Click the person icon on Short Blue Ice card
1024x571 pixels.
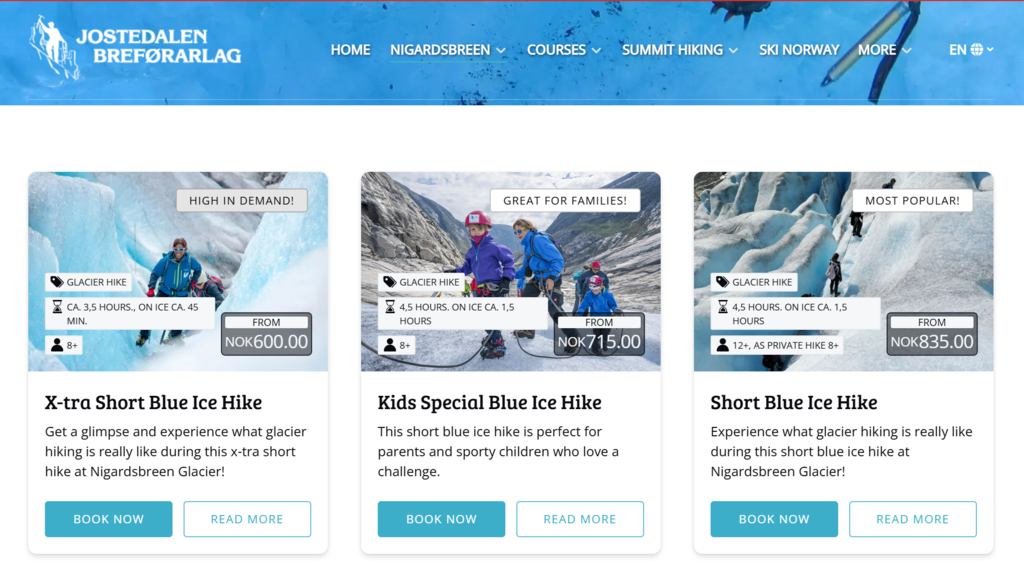click(722, 345)
